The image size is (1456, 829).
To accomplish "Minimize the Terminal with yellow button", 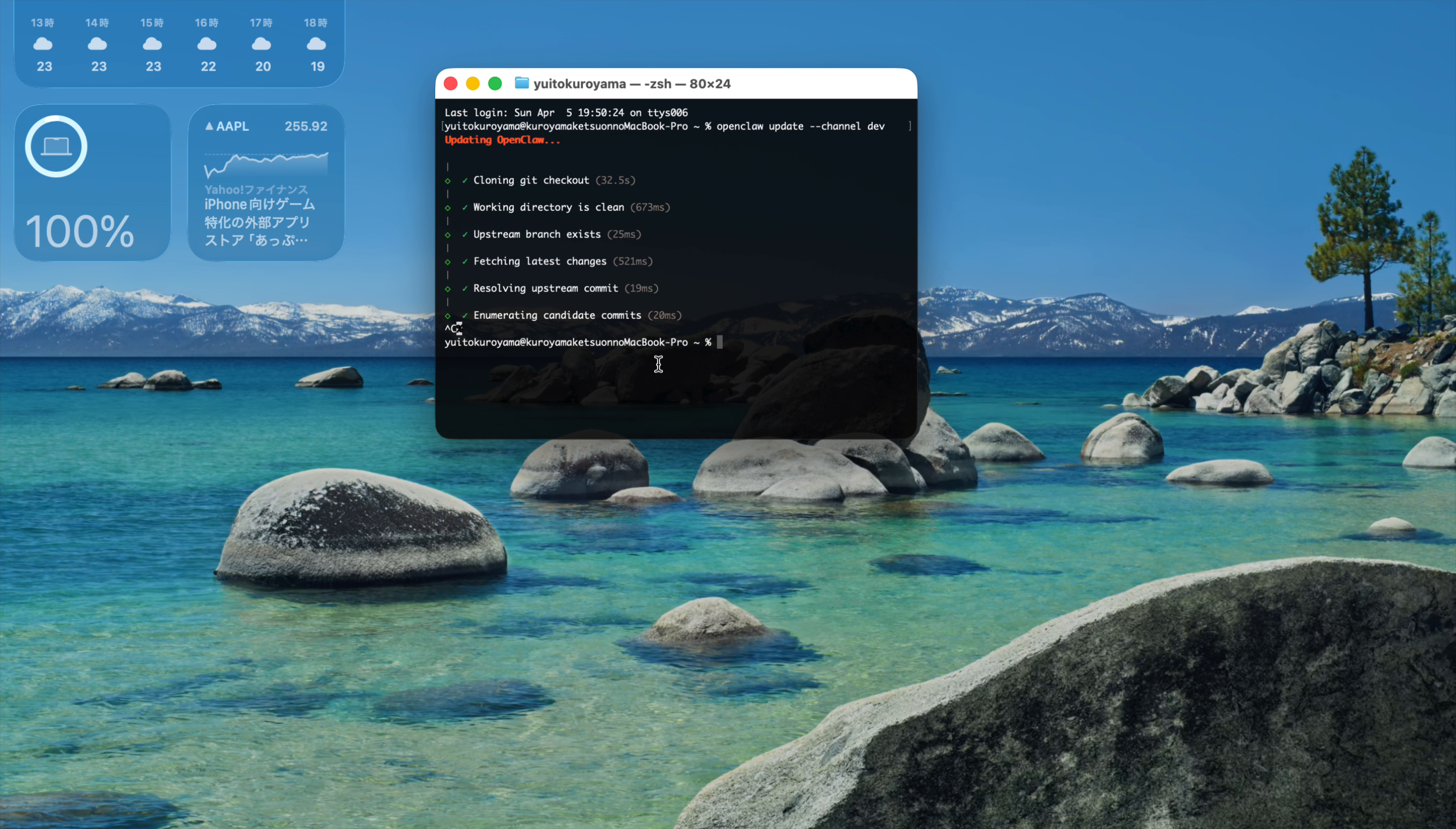I will click(x=472, y=83).
